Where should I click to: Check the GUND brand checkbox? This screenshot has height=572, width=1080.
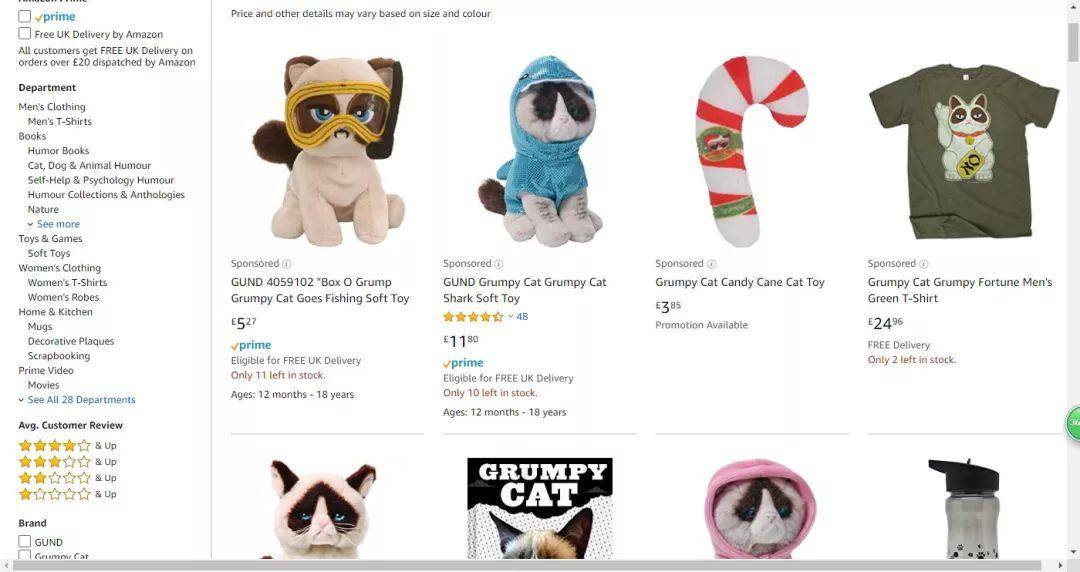[25, 542]
